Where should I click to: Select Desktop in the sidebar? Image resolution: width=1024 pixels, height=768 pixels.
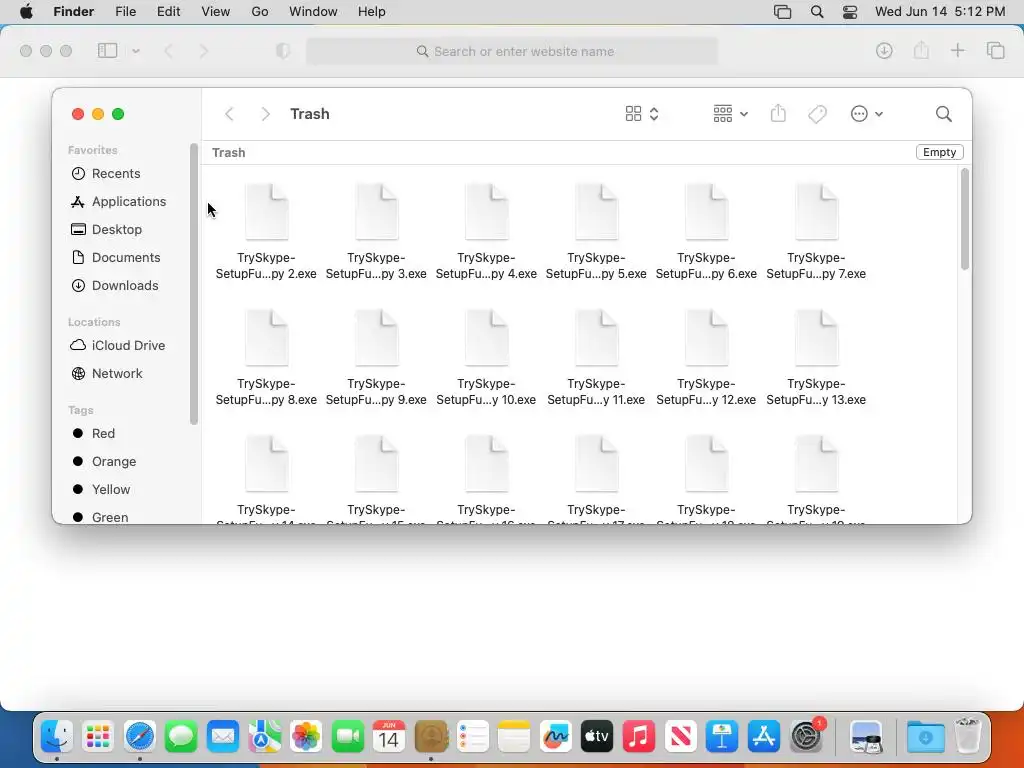tap(117, 230)
